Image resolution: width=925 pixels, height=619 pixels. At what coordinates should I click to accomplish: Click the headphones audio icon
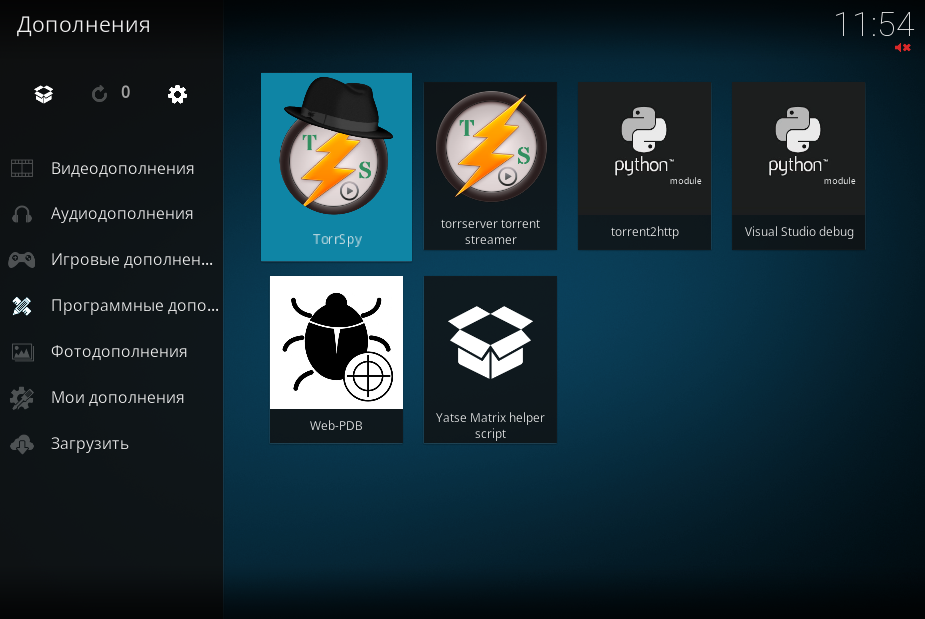click(22, 214)
